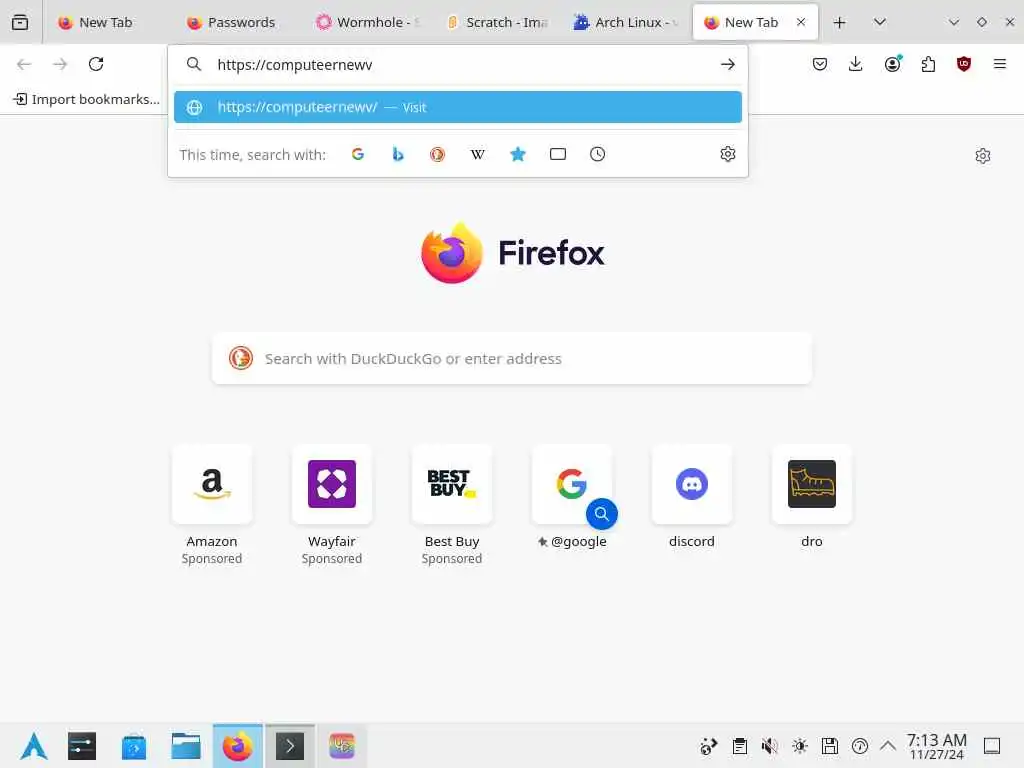Viewport: 1024px width, 768px height.
Task: Open the Downloads panel
Action: (856, 64)
